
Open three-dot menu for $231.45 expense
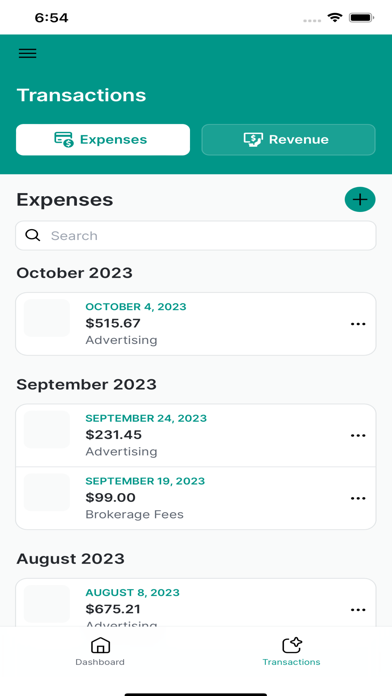pyautogui.click(x=358, y=435)
